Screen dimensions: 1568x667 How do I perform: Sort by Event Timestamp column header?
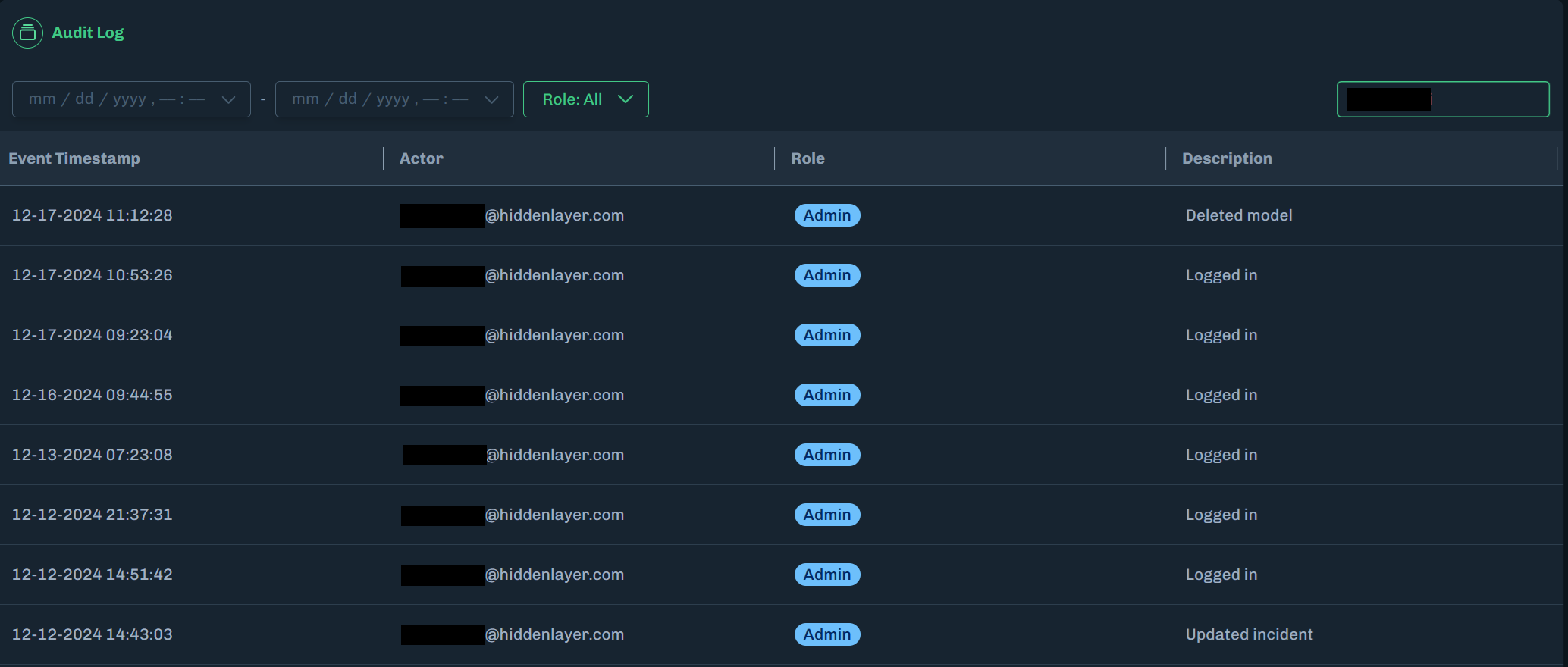[74, 158]
